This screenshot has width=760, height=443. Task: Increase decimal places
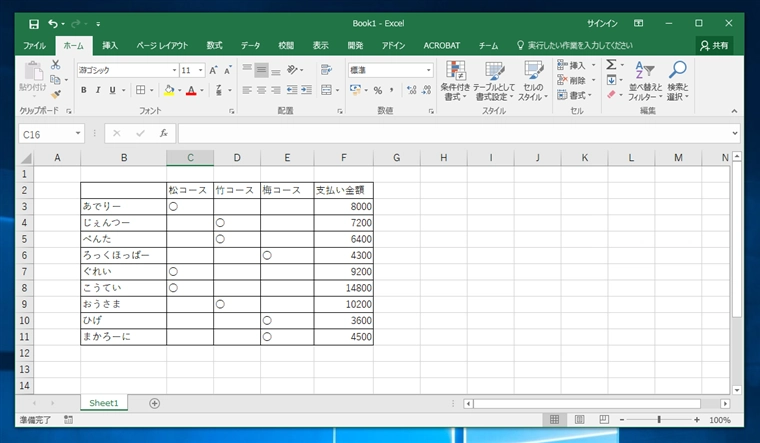tap(412, 90)
